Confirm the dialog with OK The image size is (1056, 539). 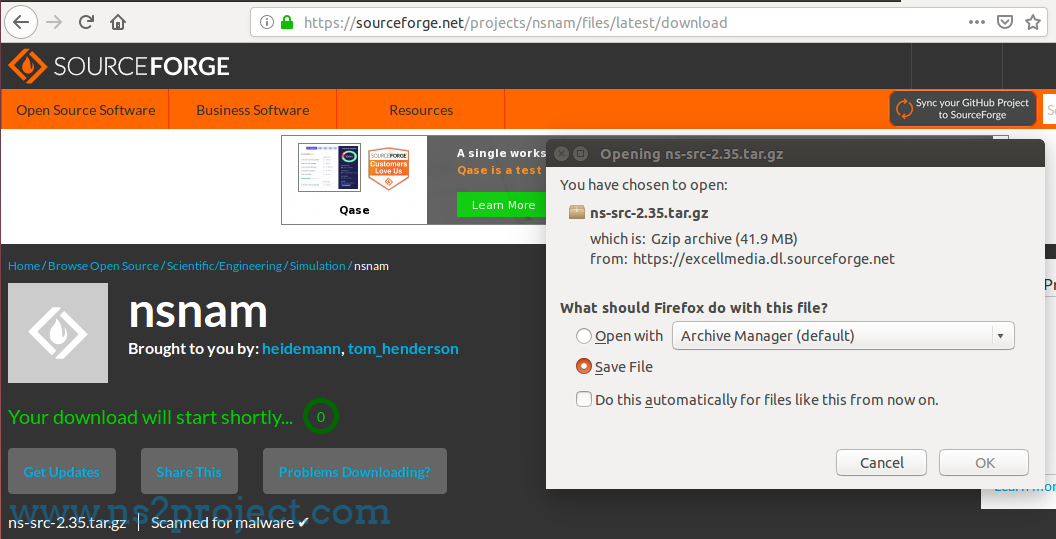984,463
